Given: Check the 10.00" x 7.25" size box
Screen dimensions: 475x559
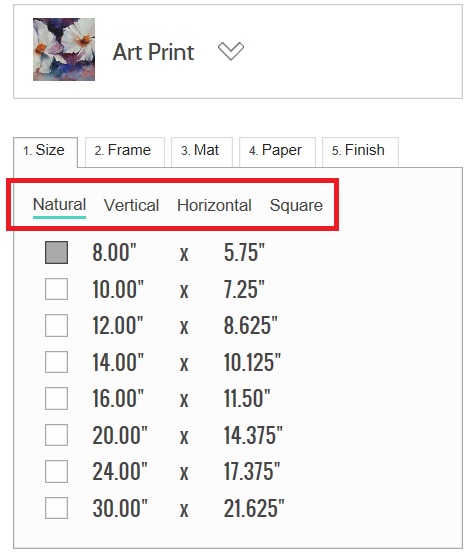Looking at the screenshot, I should coord(56,289).
